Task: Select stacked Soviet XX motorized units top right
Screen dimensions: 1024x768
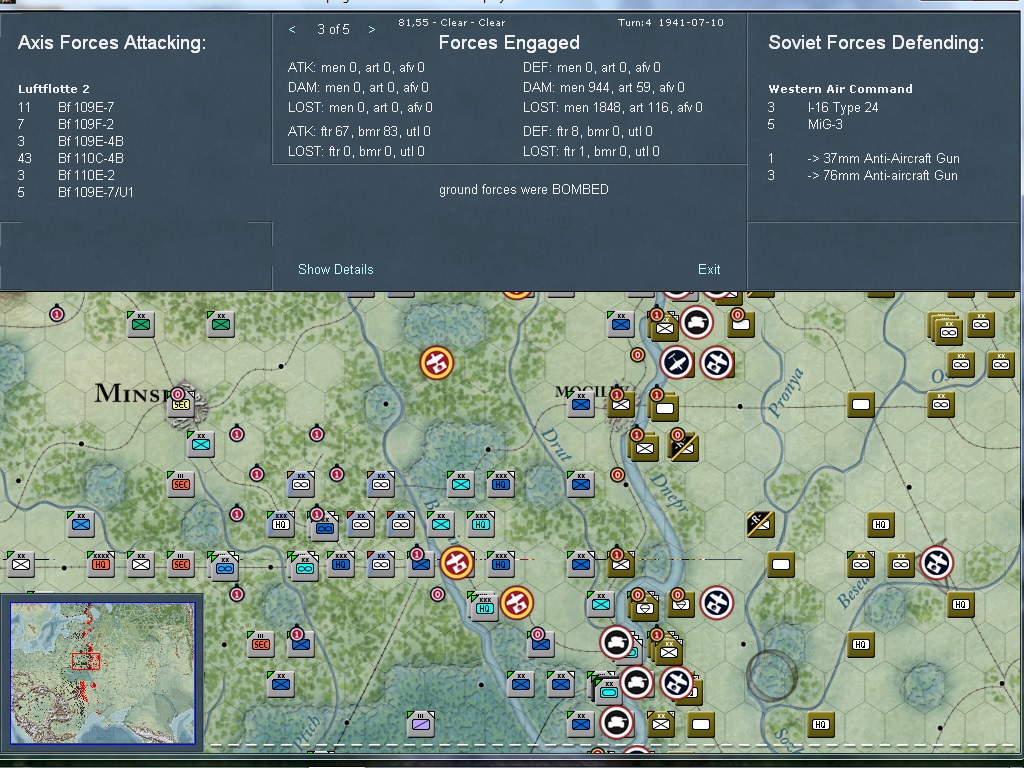Action: 946,328
